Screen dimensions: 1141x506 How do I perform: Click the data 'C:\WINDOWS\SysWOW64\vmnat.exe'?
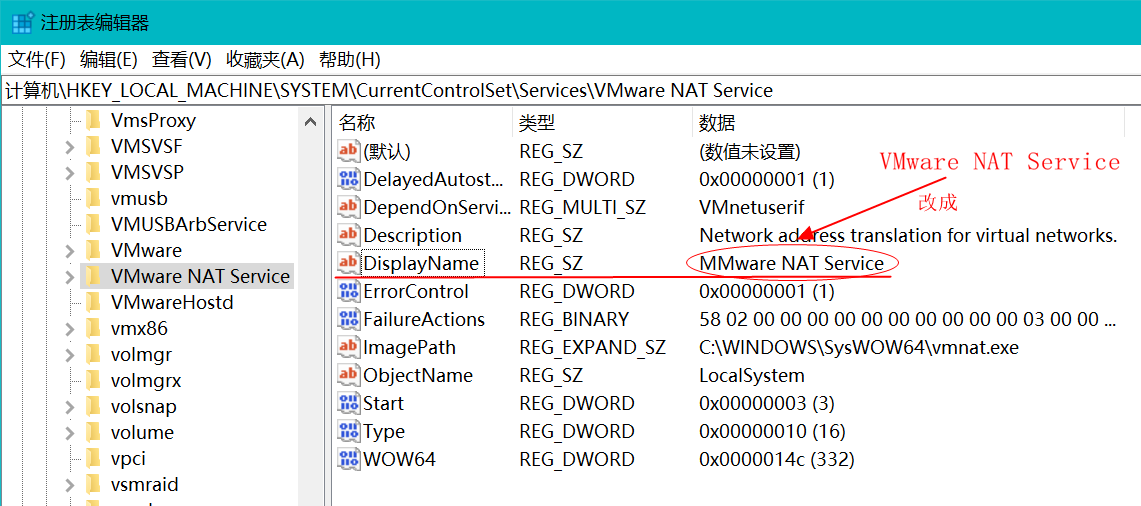pyautogui.click(x=859, y=347)
